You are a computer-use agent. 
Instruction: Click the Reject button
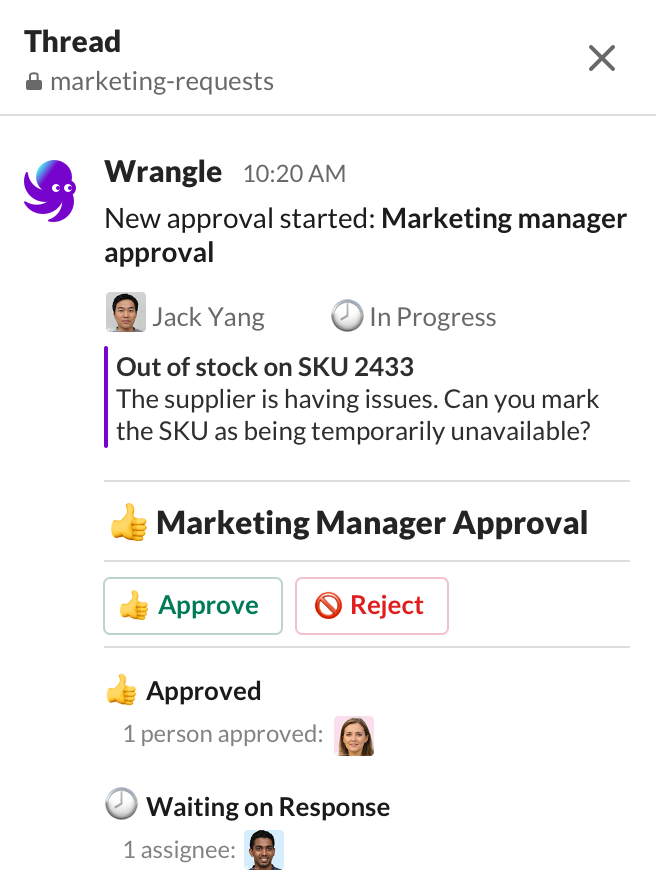(371, 605)
